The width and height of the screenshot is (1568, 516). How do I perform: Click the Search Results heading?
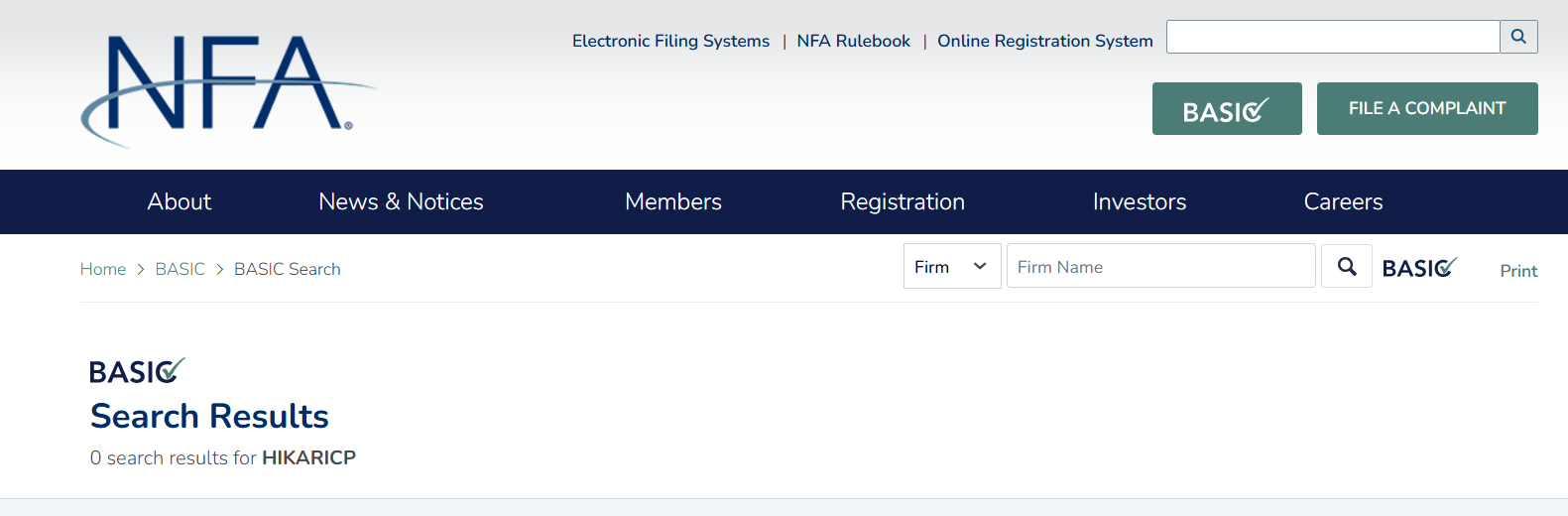point(209,416)
